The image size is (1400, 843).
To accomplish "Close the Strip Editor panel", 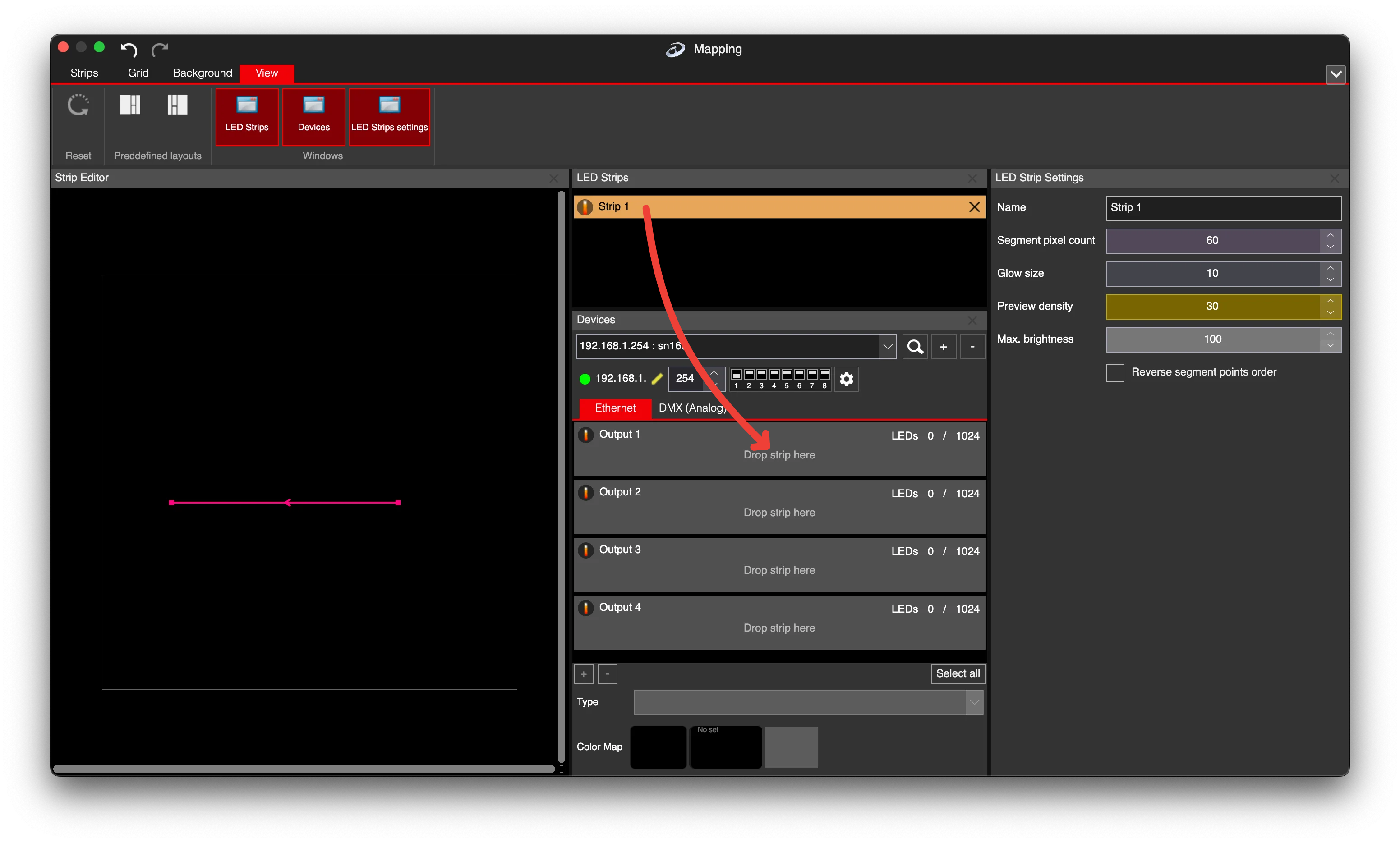I will 554,179.
